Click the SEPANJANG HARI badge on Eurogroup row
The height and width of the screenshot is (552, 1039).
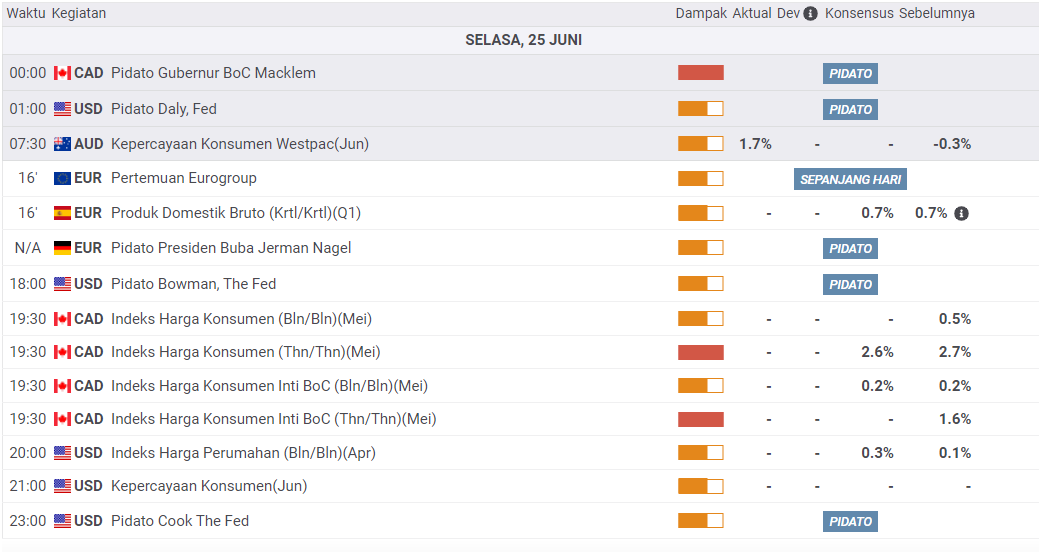[850, 180]
